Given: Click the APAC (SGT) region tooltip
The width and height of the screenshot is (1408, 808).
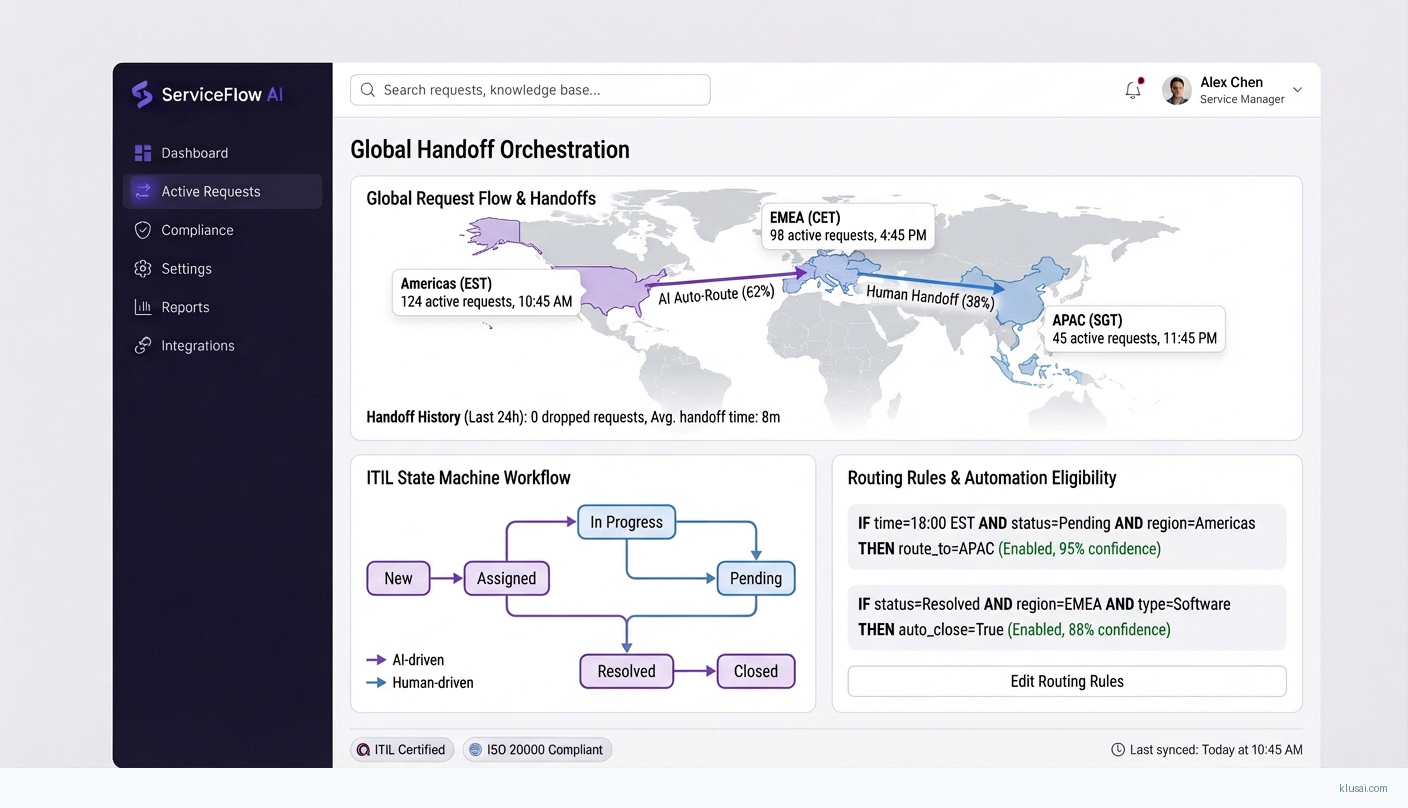Looking at the screenshot, I should [1134, 329].
